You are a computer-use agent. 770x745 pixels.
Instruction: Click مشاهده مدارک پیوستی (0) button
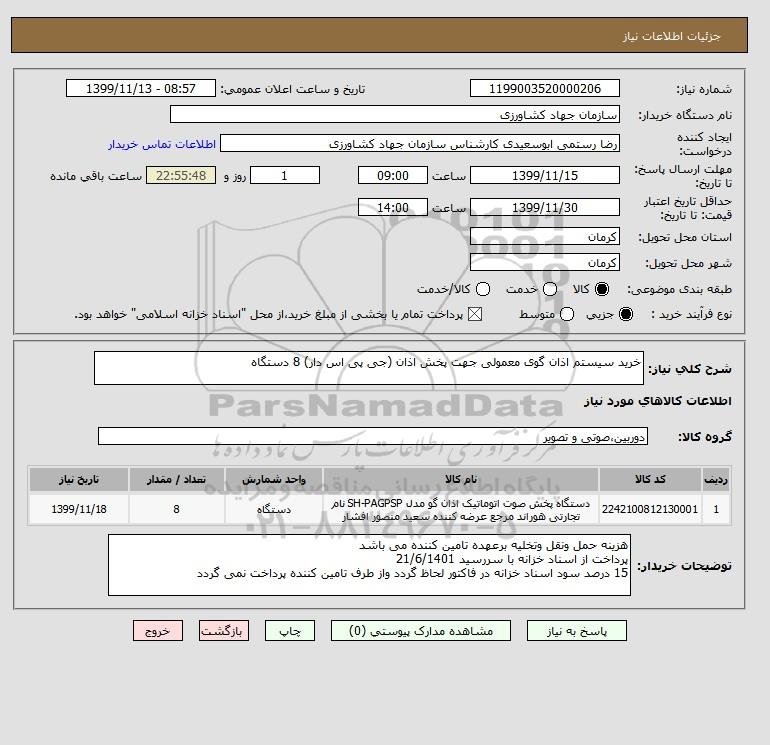pyautogui.click(x=421, y=631)
